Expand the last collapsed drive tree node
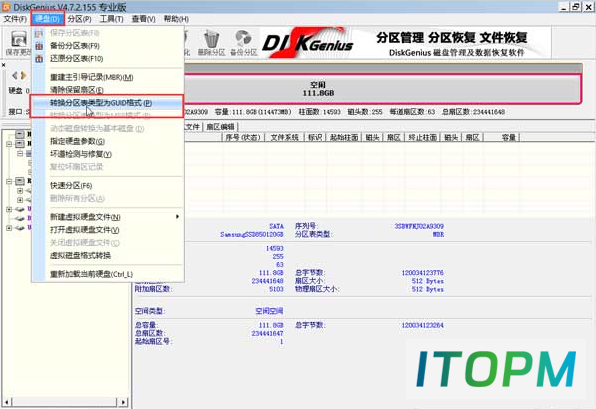The width and height of the screenshot is (596, 409). (x=9, y=228)
